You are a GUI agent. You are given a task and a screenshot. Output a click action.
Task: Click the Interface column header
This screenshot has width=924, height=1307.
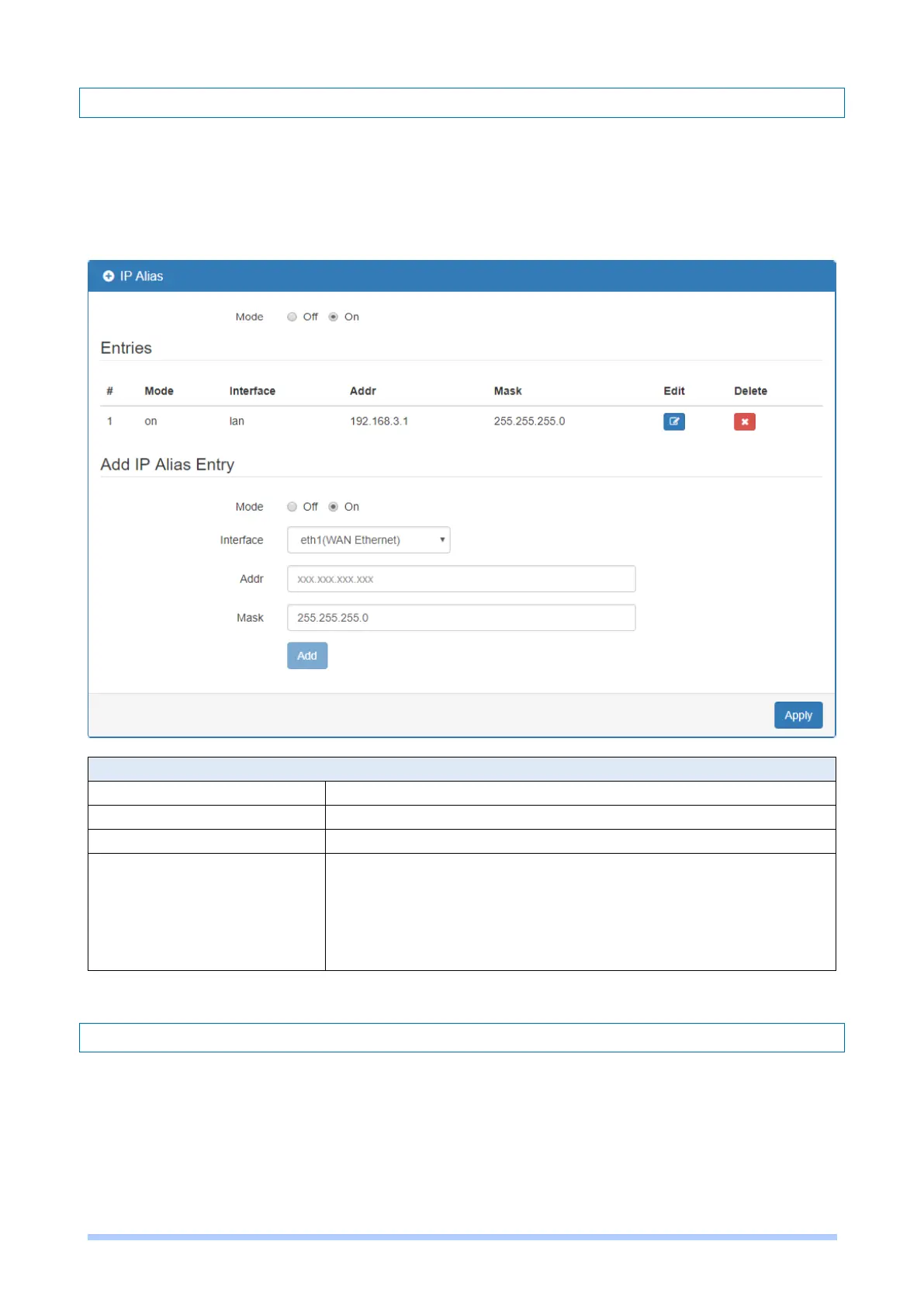(252, 391)
